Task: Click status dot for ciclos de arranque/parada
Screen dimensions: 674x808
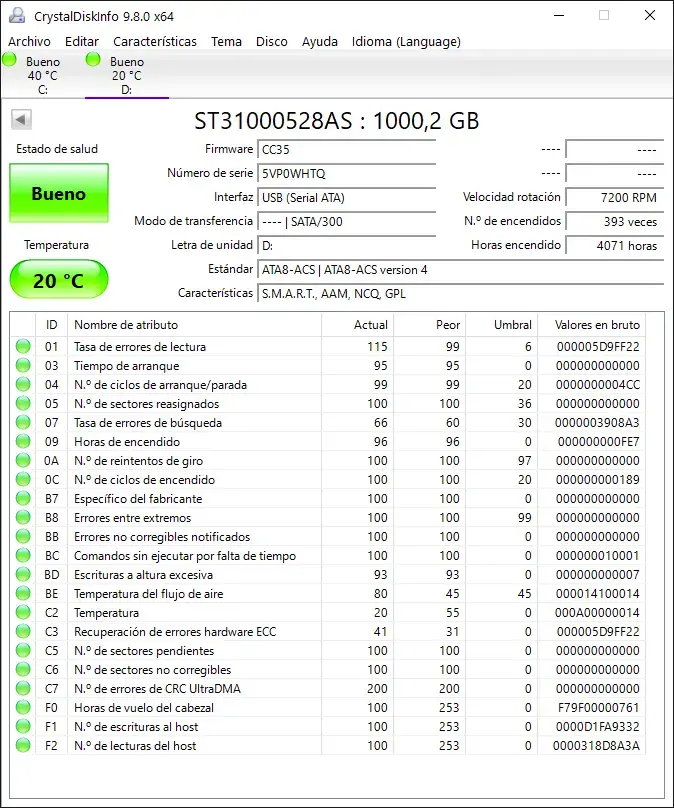Action: pyautogui.click(x=23, y=384)
